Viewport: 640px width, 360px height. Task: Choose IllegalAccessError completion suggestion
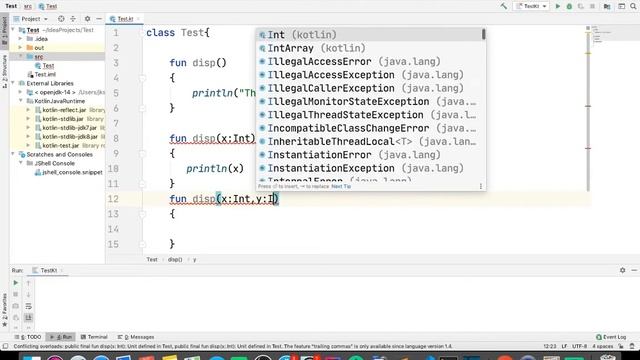[370, 62]
